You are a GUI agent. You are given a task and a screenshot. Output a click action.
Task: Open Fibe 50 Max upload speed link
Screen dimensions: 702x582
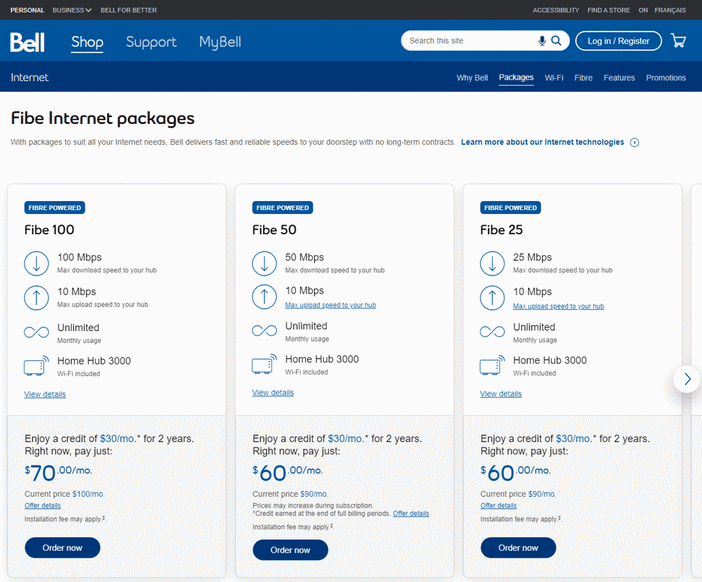click(330, 305)
